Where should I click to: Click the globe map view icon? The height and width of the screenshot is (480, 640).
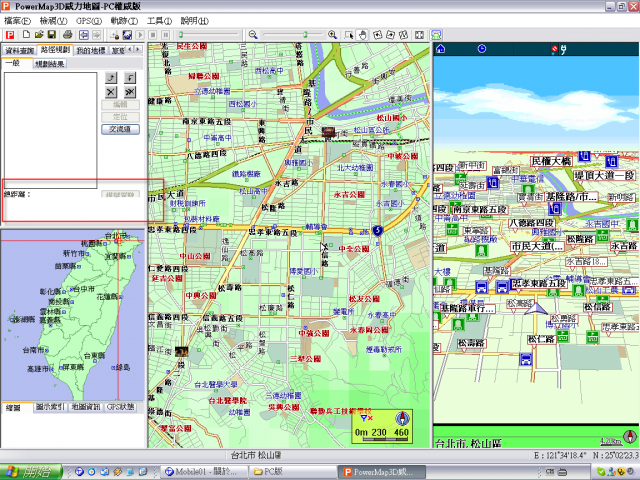point(127,35)
